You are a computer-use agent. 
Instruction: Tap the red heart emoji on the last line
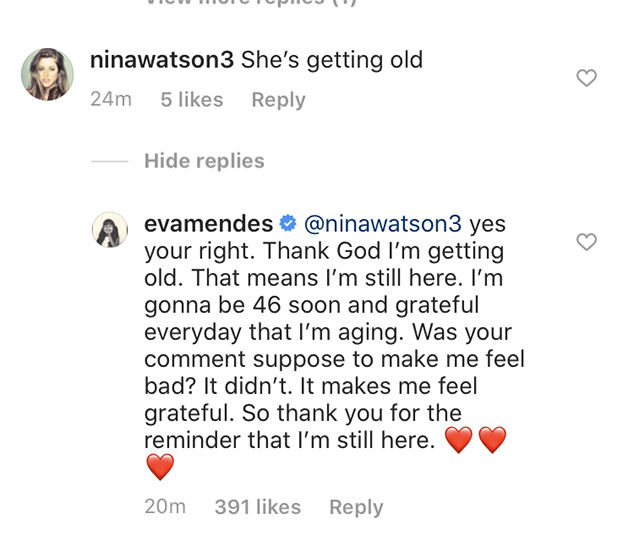click(x=160, y=467)
